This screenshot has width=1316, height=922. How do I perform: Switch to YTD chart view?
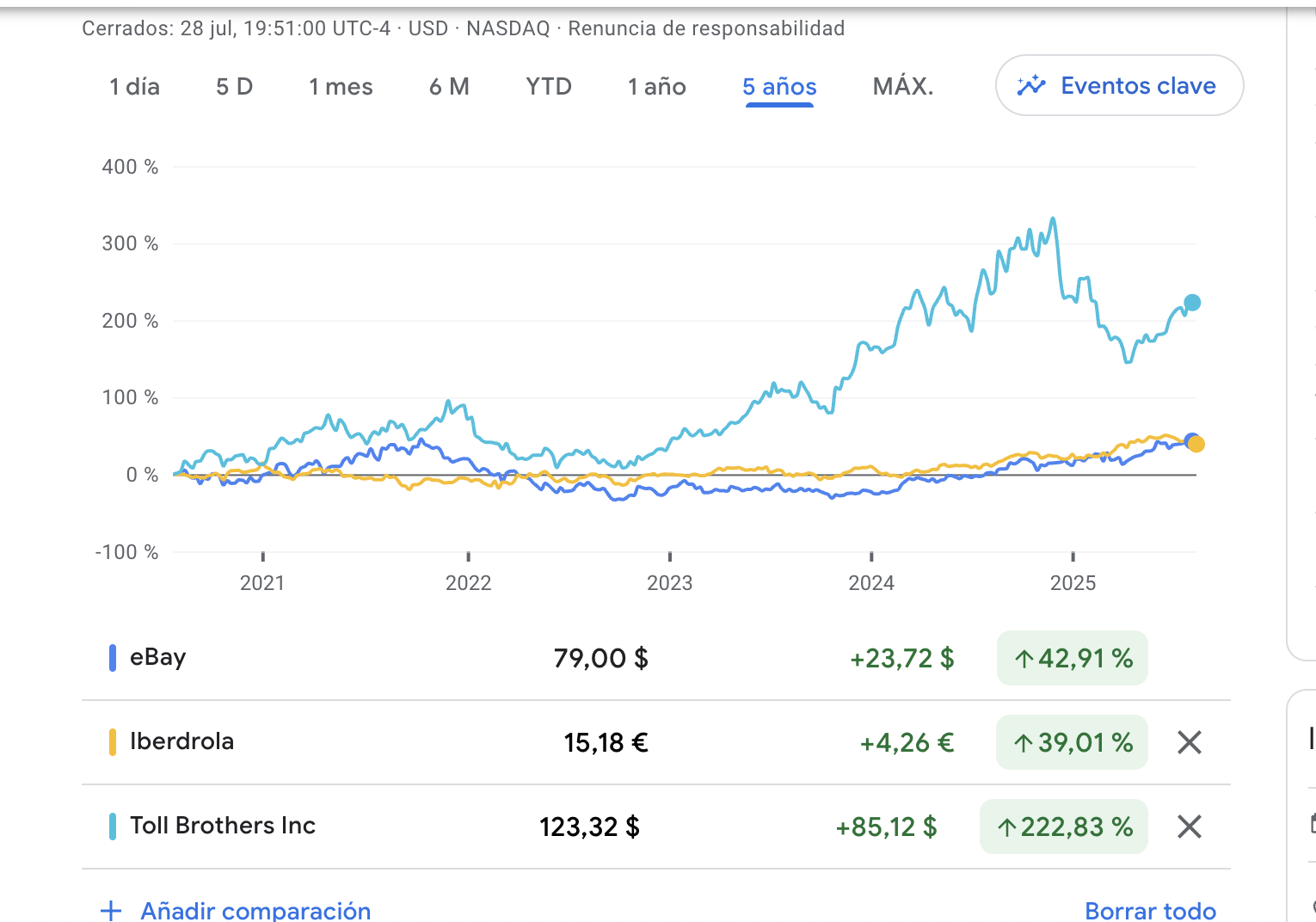(549, 87)
